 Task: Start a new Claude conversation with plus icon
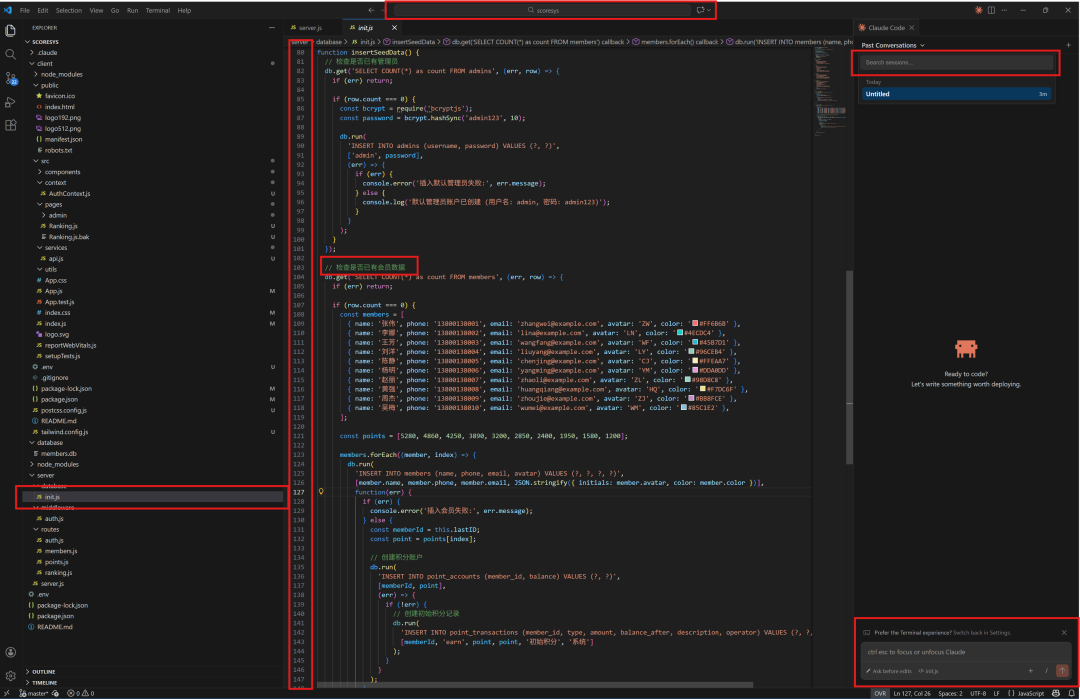click(x=1068, y=45)
